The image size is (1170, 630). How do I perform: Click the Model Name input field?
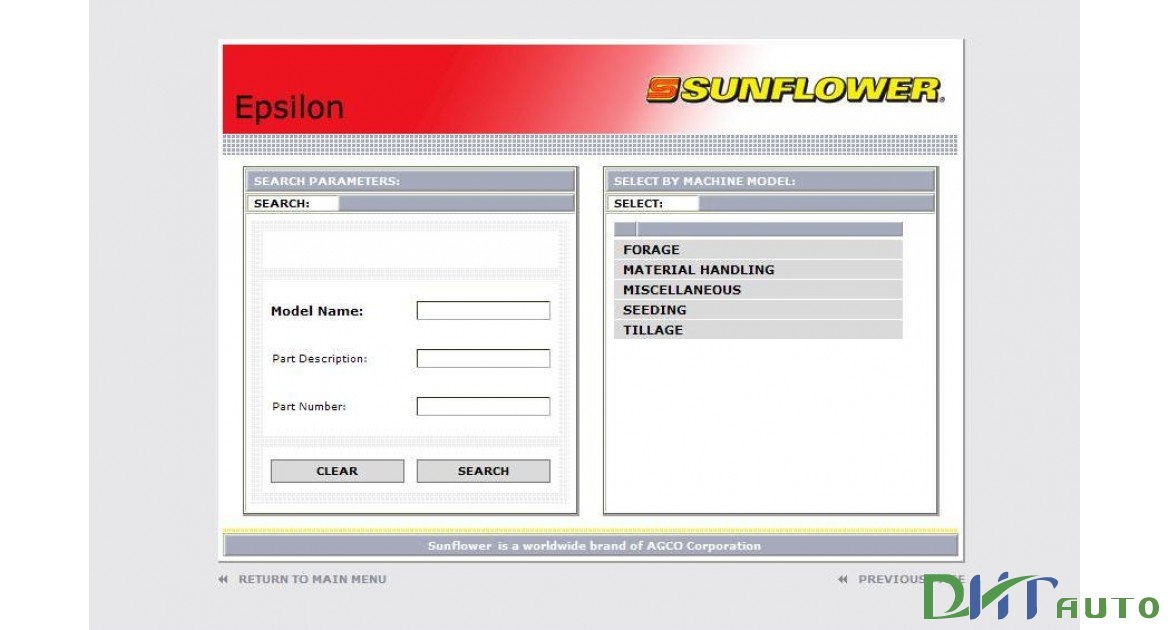483,311
